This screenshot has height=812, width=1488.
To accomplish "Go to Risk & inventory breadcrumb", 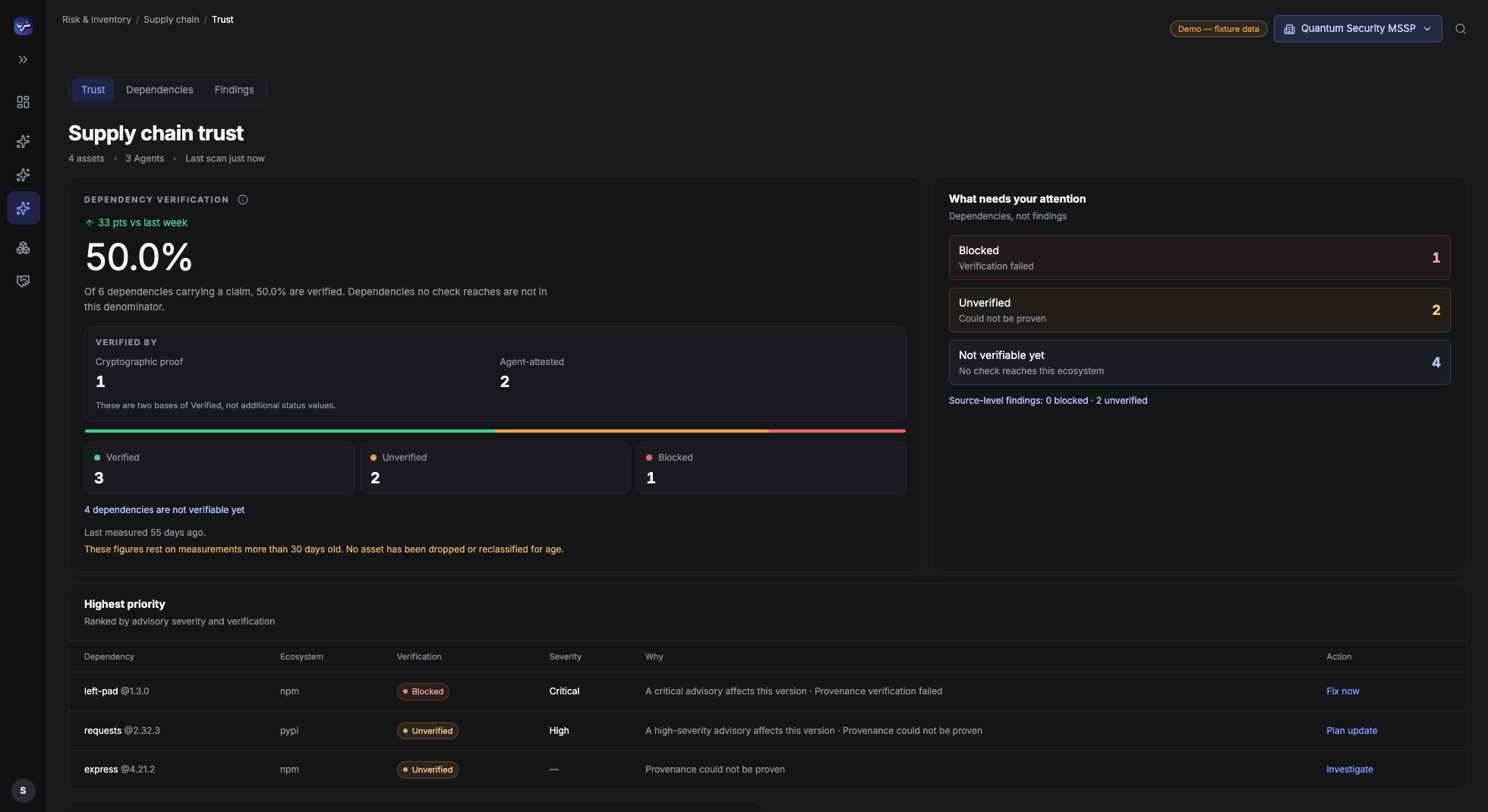I will [96, 20].
